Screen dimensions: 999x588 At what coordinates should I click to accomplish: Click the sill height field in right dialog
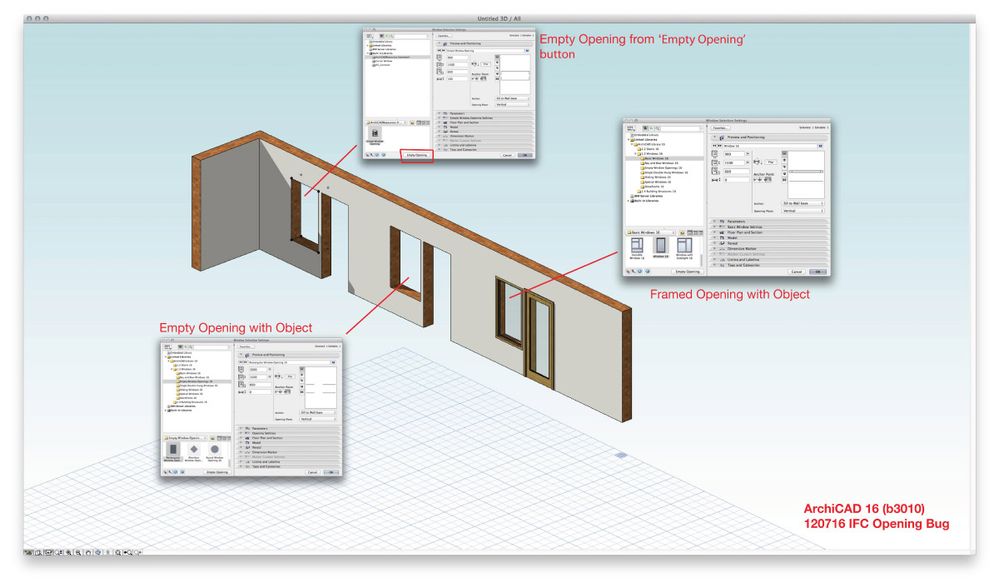(737, 171)
